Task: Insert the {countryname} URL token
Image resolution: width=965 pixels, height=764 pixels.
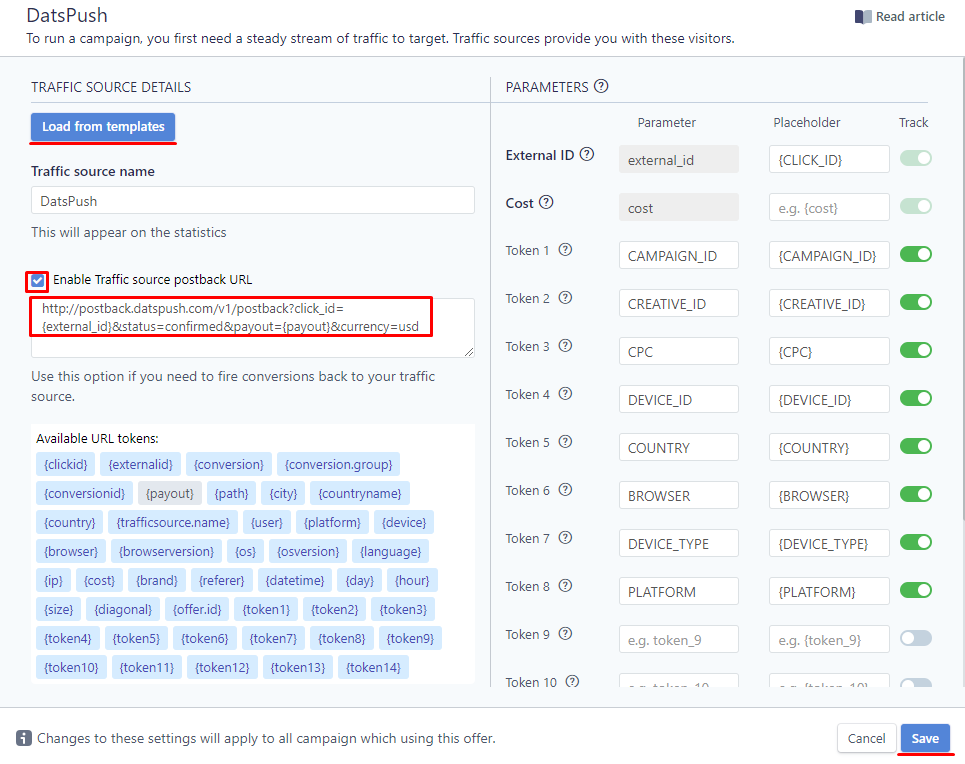Action: point(360,493)
